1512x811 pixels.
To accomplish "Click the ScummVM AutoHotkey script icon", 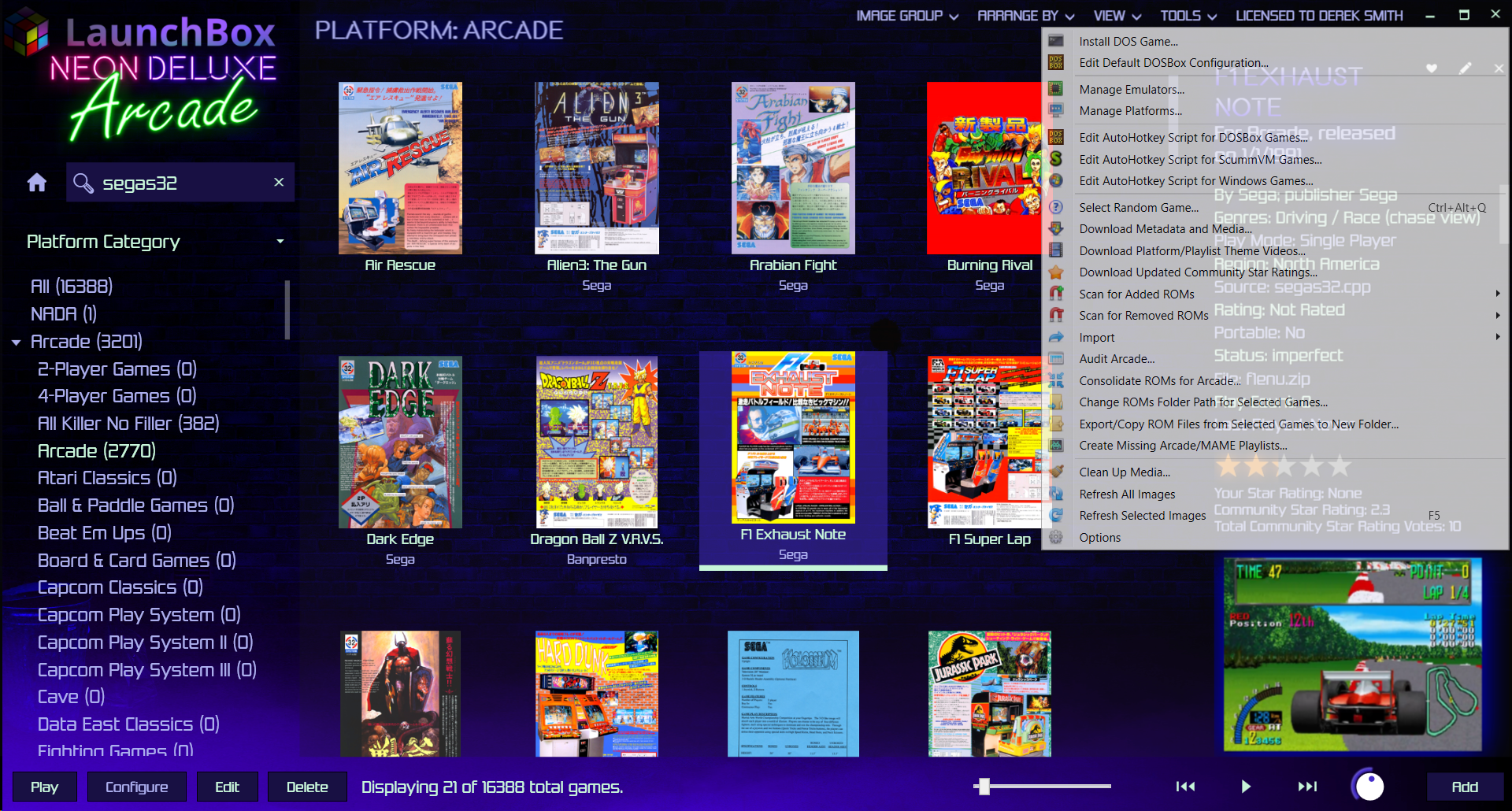I will coord(1056,159).
